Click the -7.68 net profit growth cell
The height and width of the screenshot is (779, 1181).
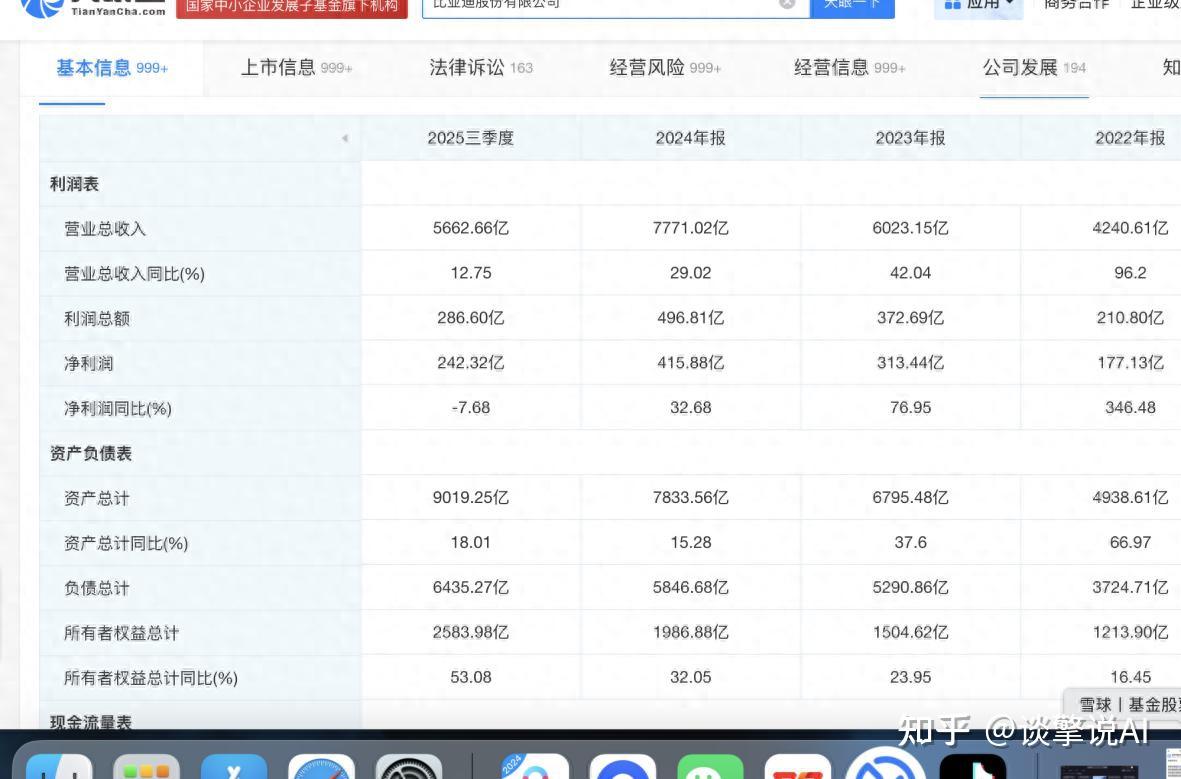point(471,408)
